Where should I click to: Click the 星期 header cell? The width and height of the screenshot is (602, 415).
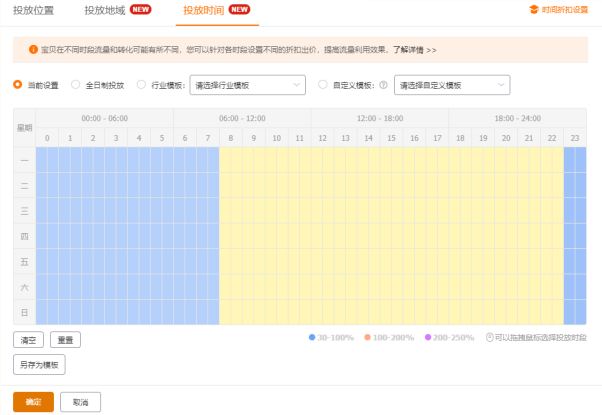pyautogui.click(x=25, y=128)
